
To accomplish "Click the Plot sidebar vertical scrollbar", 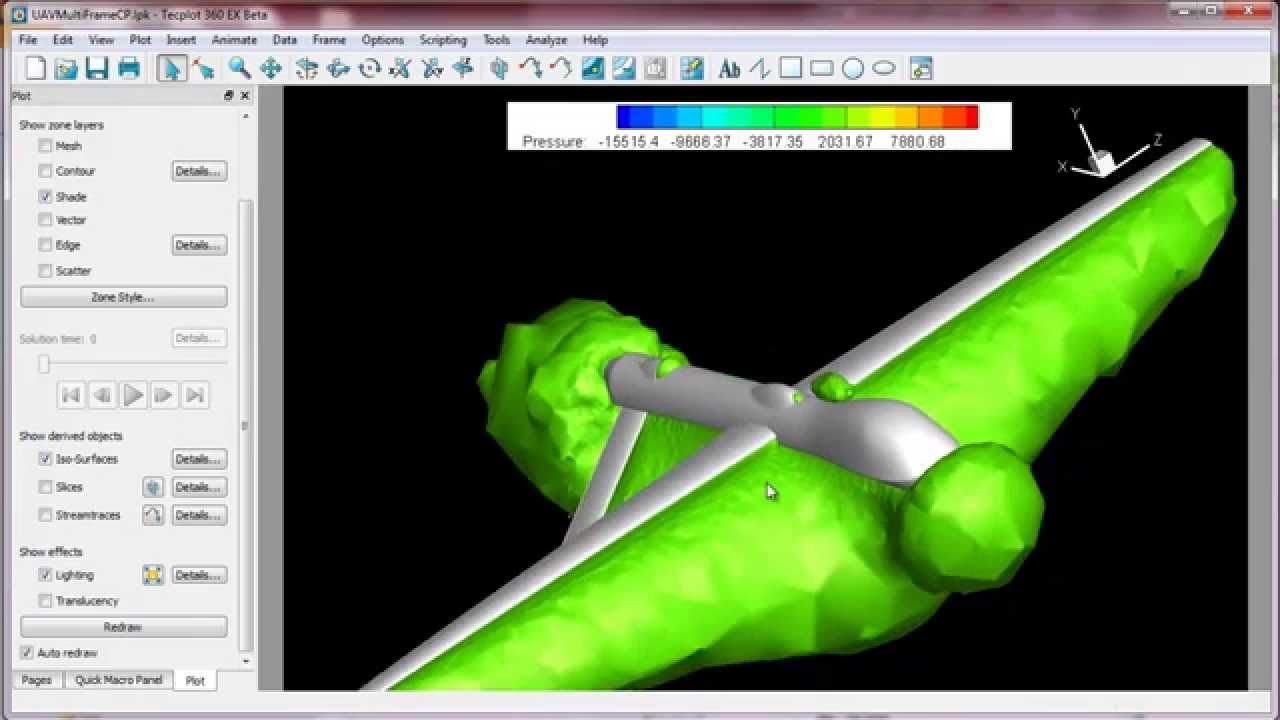I will point(246,425).
